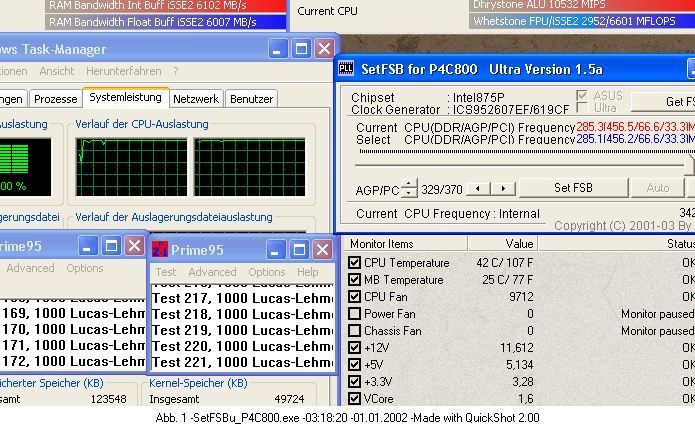Minimize the Task-Manager window
The height and width of the screenshot is (429, 695).
[x=278, y=49]
